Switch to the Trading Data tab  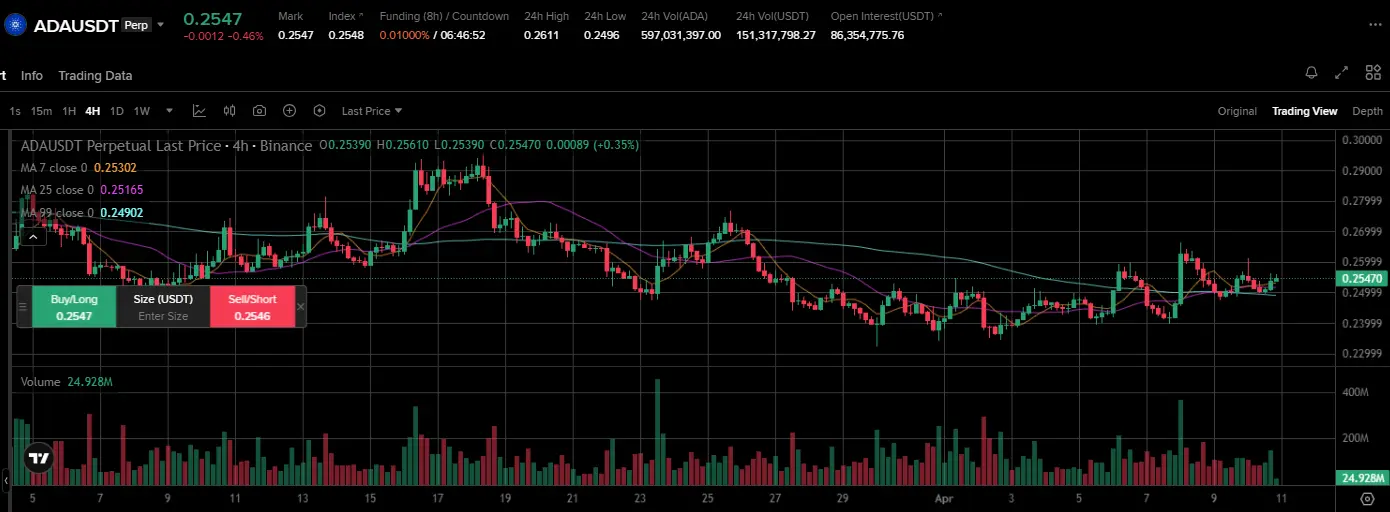click(95, 76)
